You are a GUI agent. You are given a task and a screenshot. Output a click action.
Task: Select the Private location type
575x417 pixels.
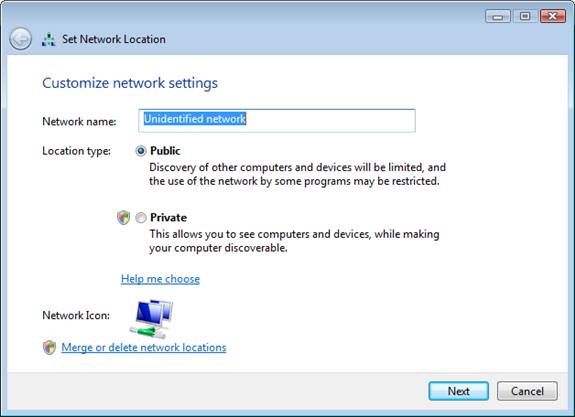[x=140, y=218]
